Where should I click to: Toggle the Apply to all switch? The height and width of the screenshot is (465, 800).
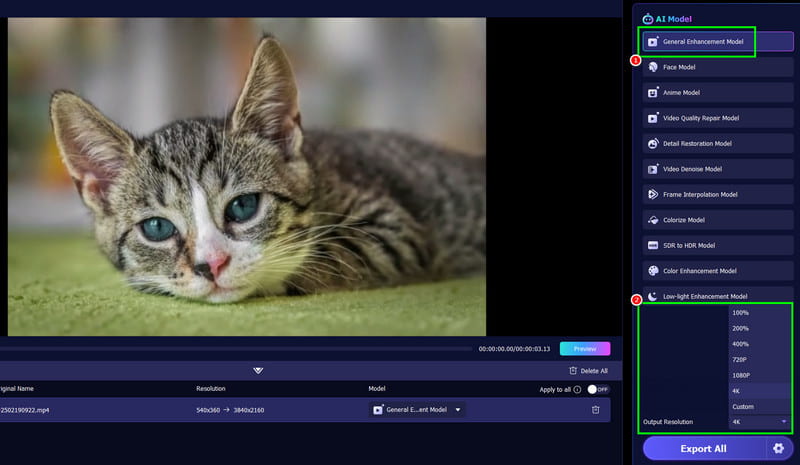[x=598, y=389]
